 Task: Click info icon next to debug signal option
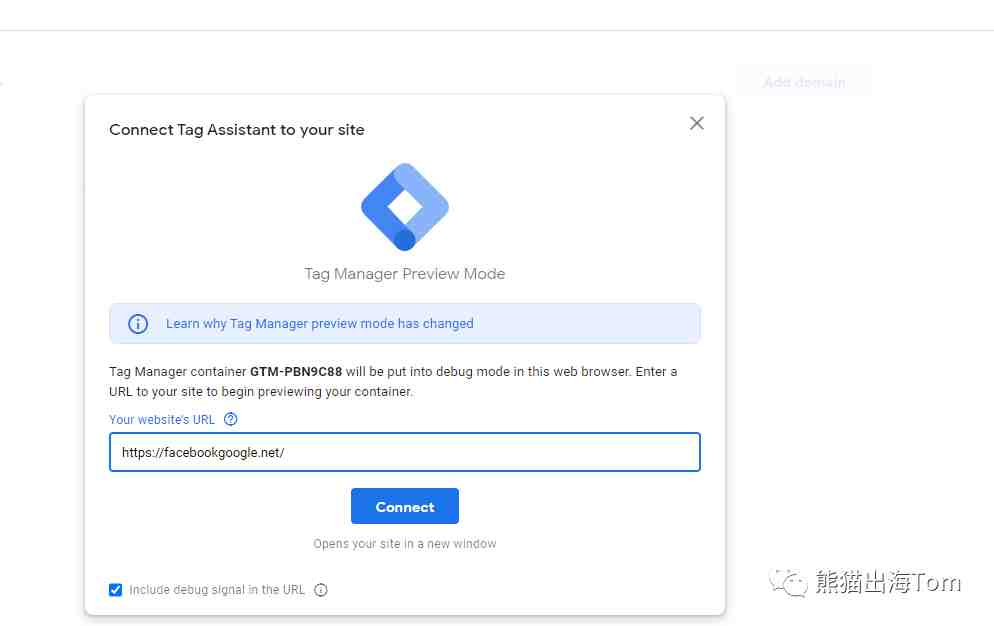point(321,590)
